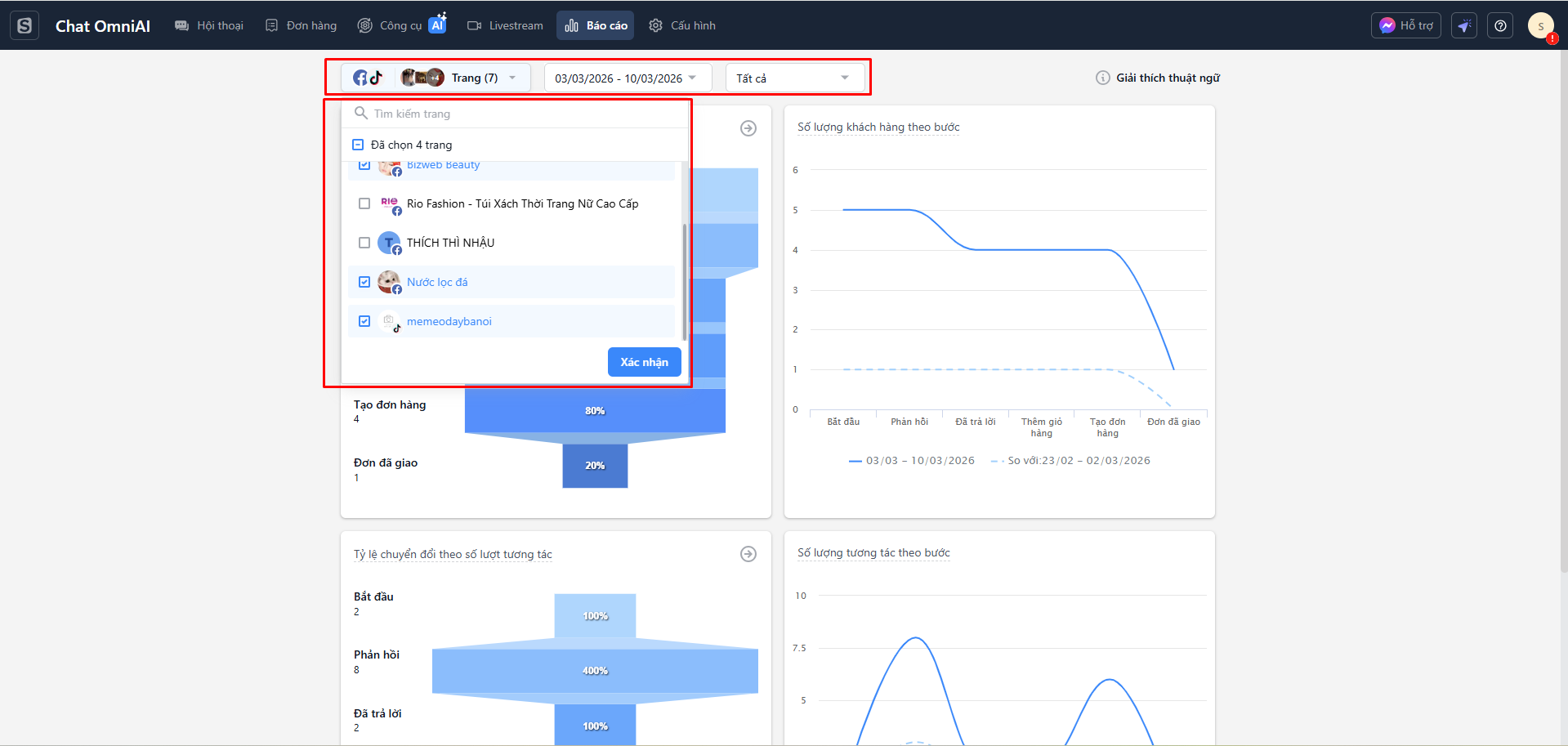1568x746 pixels.
Task: Open the Livestream menu item
Action: tap(505, 25)
